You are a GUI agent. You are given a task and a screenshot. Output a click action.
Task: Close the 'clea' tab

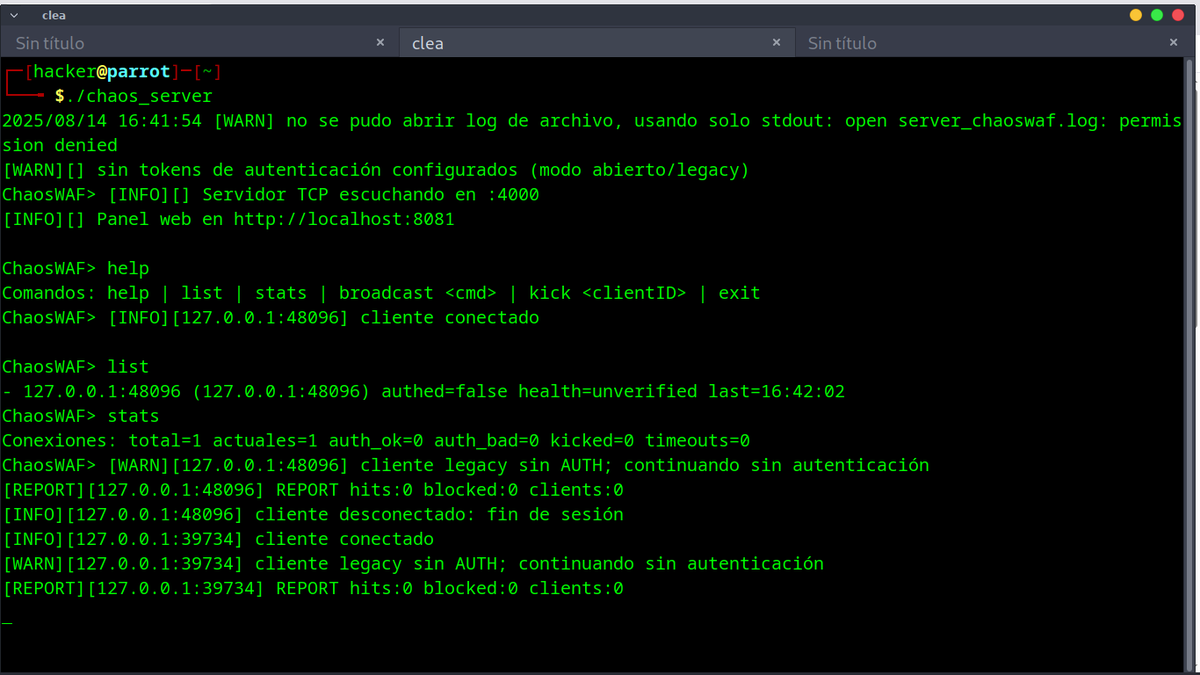tap(777, 43)
